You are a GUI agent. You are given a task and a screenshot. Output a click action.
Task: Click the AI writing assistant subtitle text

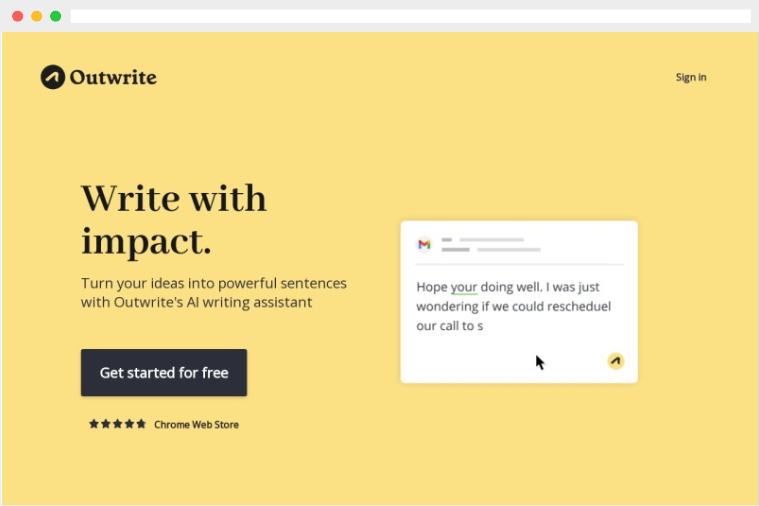(x=213, y=292)
